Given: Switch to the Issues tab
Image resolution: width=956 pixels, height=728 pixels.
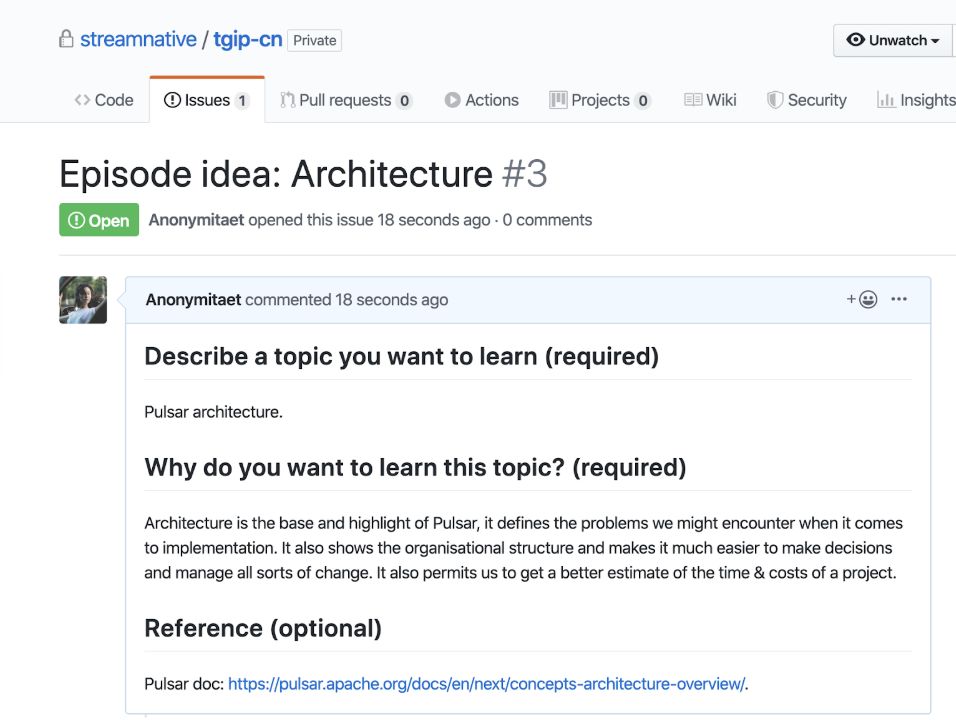Looking at the screenshot, I should point(207,100).
